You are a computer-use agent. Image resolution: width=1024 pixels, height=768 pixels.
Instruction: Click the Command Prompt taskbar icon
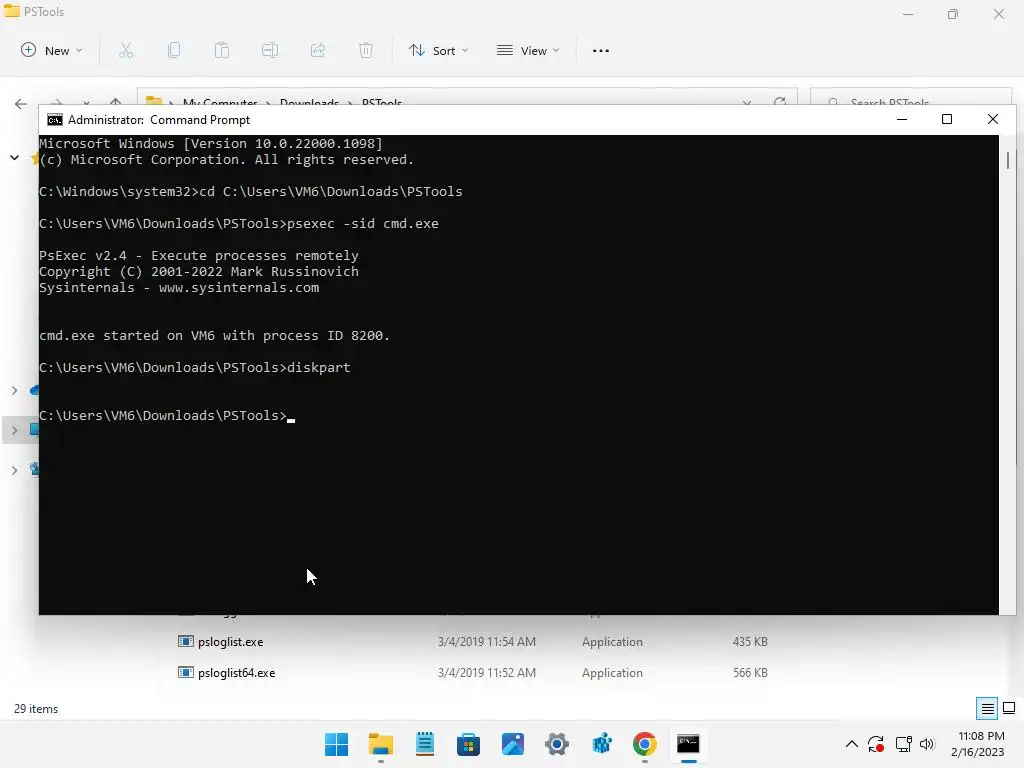pyautogui.click(x=688, y=744)
